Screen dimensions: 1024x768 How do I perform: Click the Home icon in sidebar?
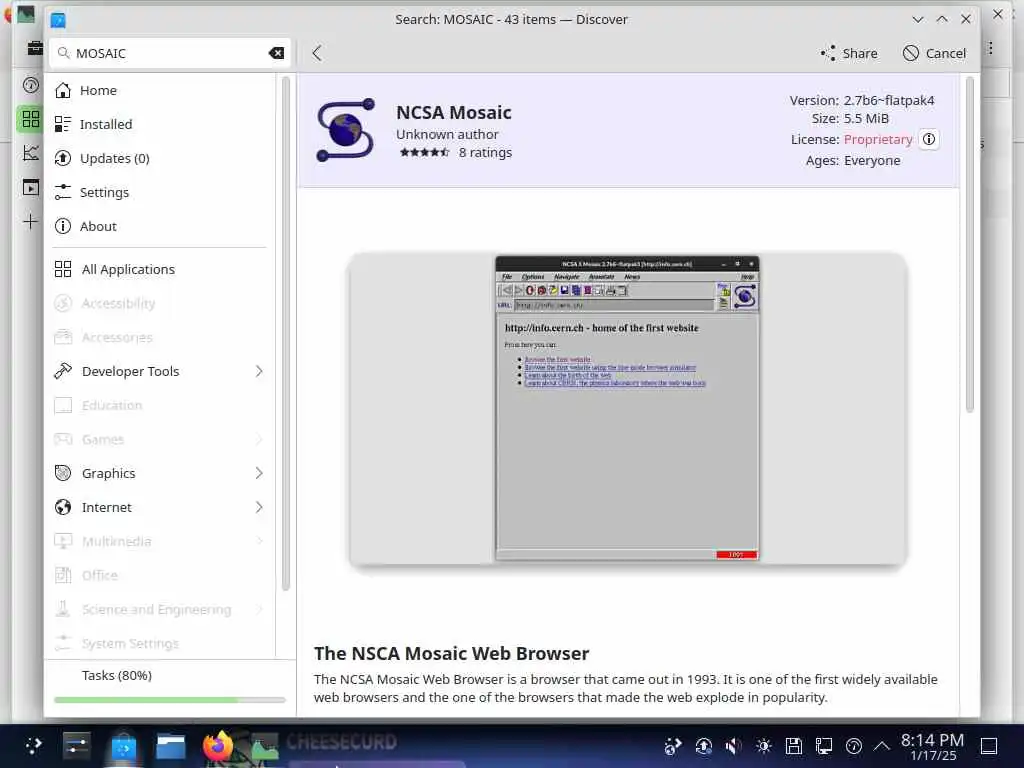coord(63,90)
